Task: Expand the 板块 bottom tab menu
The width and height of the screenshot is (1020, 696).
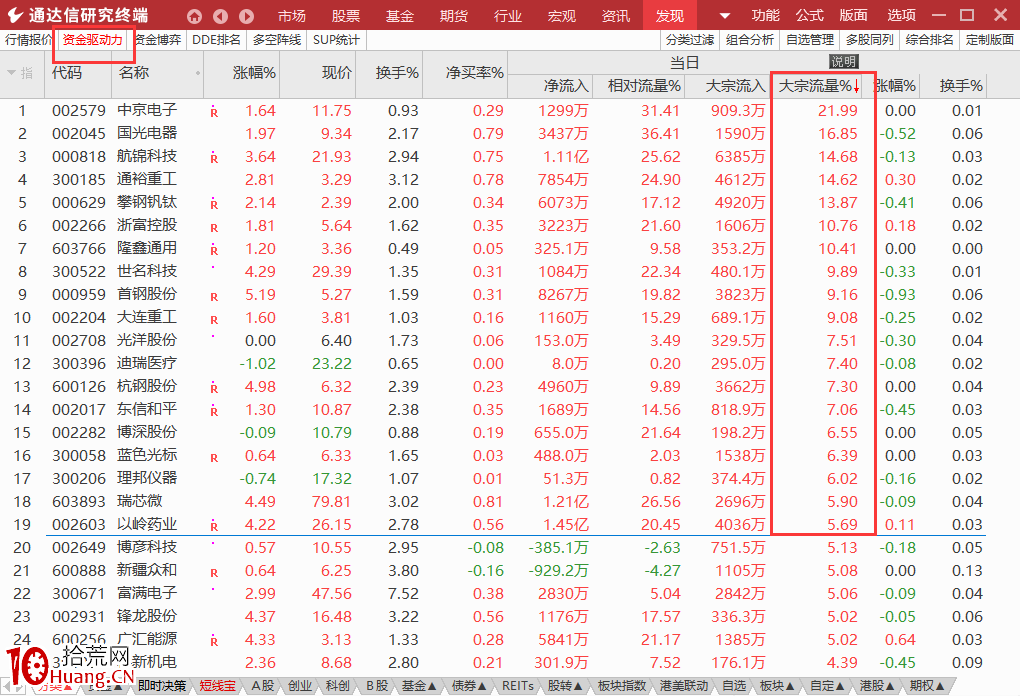Action: (x=776, y=686)
